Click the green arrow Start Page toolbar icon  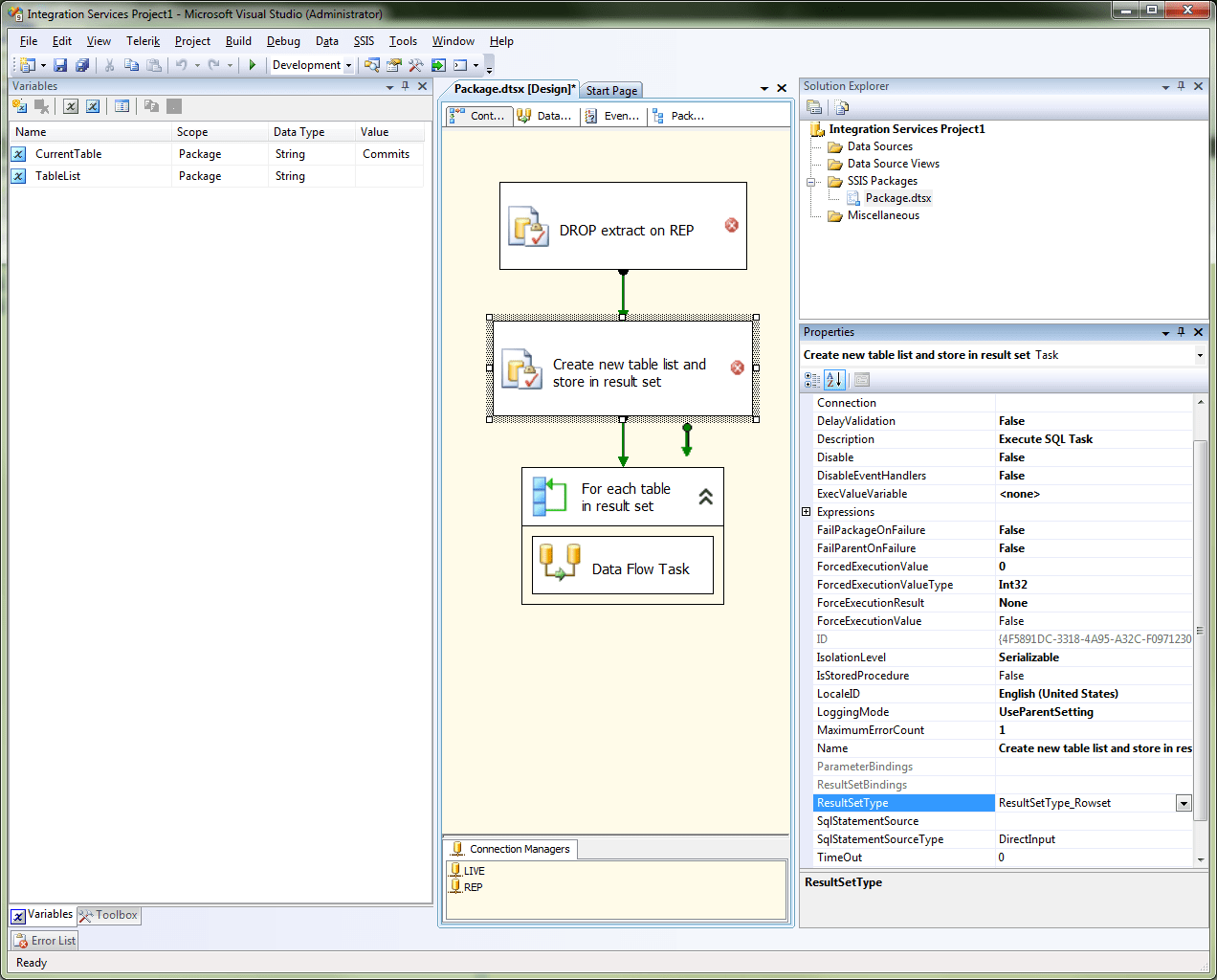[438, 65]
